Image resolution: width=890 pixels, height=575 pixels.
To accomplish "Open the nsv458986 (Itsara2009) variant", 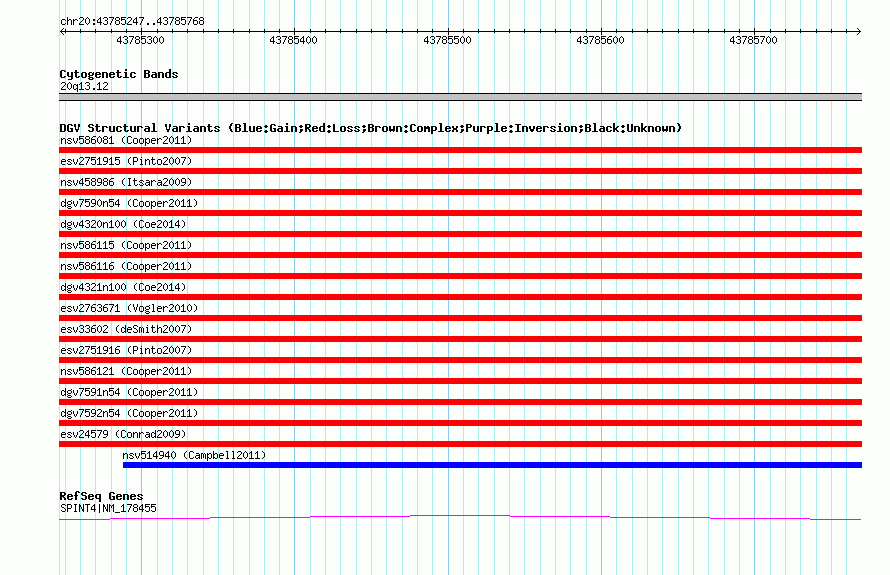I will coord(126,182).
